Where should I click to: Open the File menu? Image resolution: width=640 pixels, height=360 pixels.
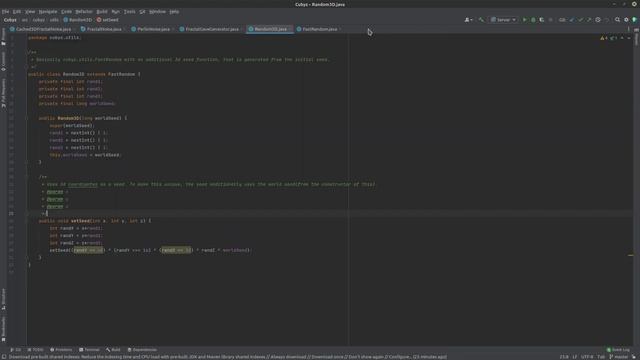point(5,11)
